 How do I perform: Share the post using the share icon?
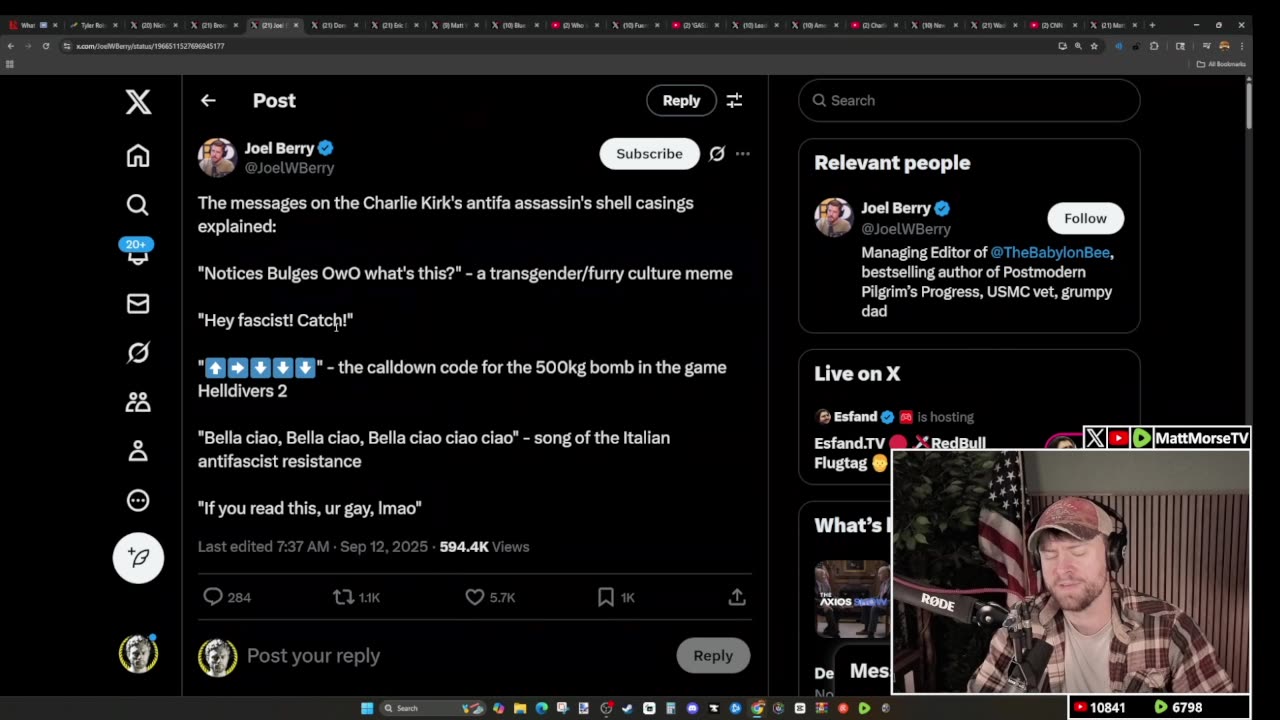coord(737,597)
